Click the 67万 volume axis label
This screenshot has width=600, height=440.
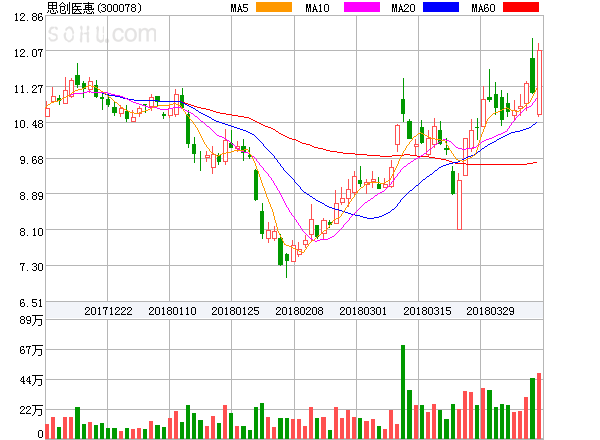[x=31, y=350]
